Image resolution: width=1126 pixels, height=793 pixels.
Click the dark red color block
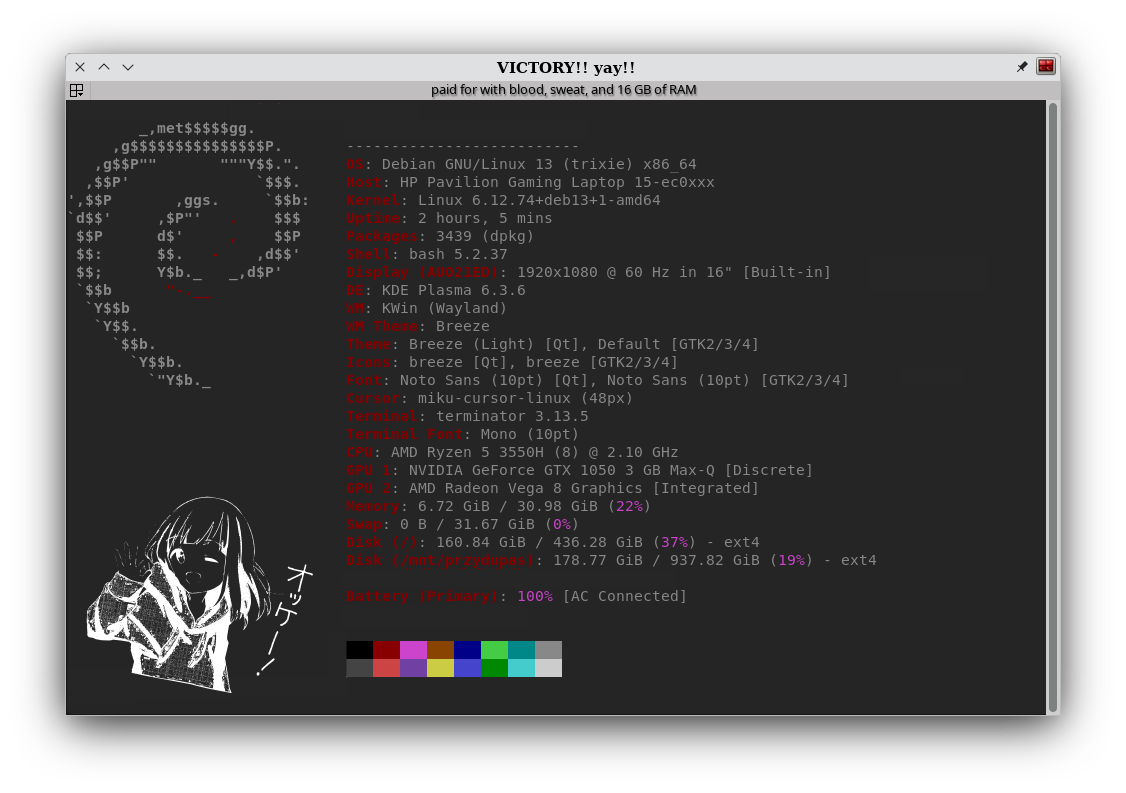(x=386, y=650)
